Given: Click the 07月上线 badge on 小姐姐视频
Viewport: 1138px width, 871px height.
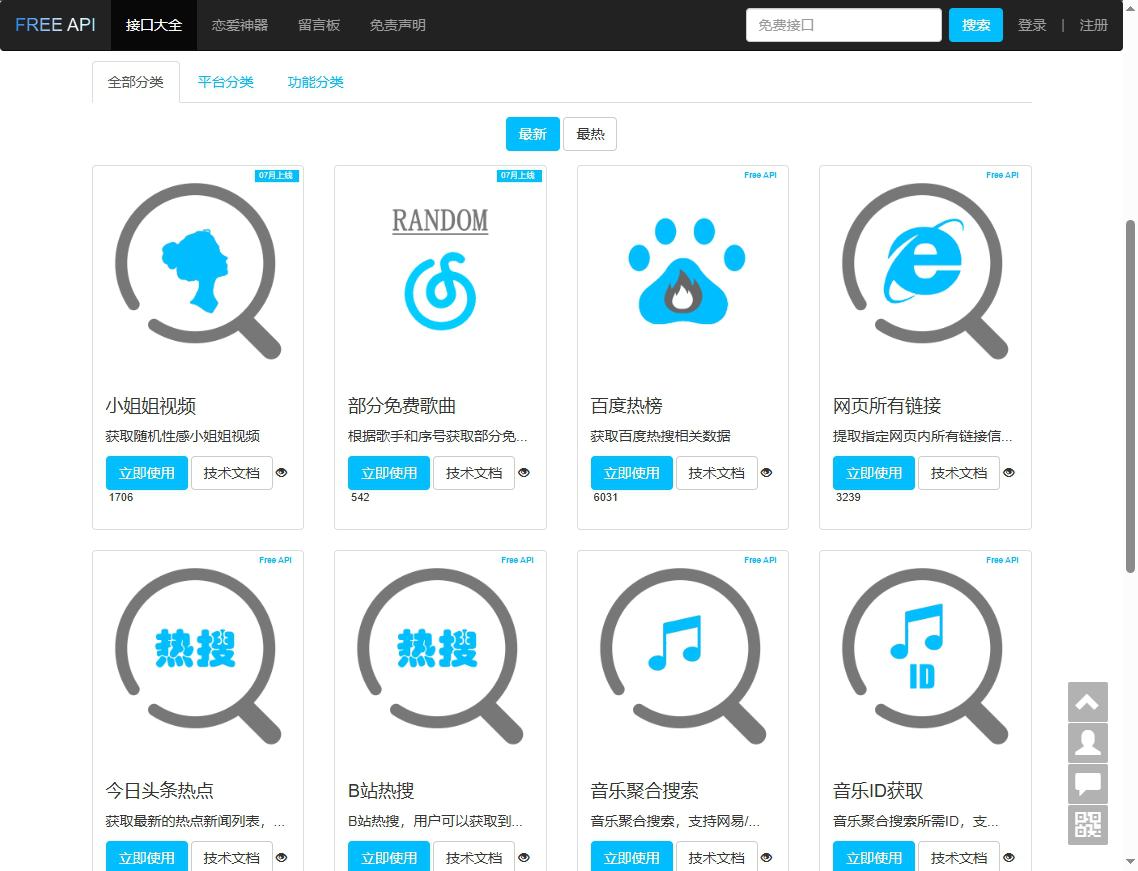Looking at the screenshot, I should pyautogui.click(x=277, y=176).
